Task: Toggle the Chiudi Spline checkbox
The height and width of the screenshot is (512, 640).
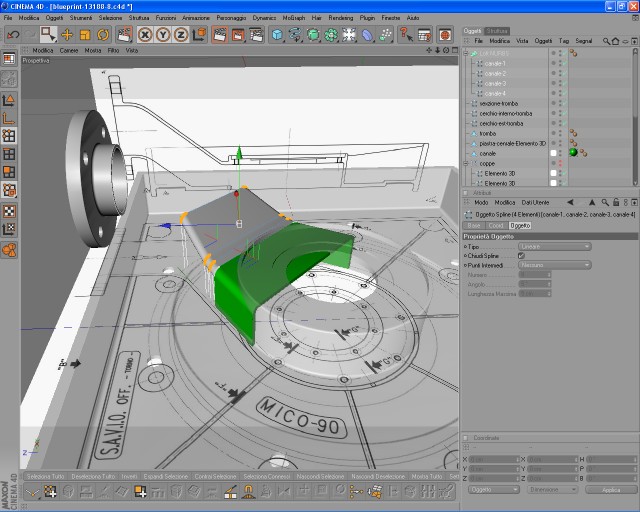Action: pyautogui.click(x=521, y=256)
